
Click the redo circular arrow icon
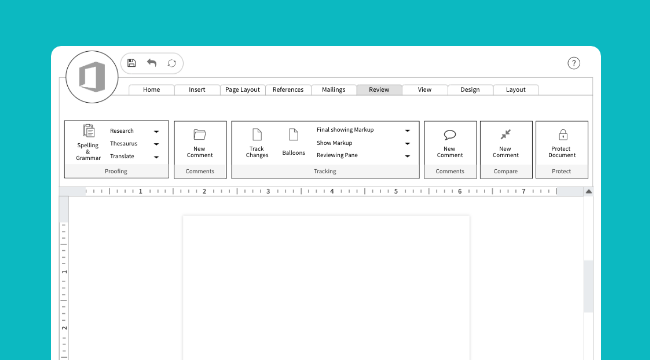172,63
